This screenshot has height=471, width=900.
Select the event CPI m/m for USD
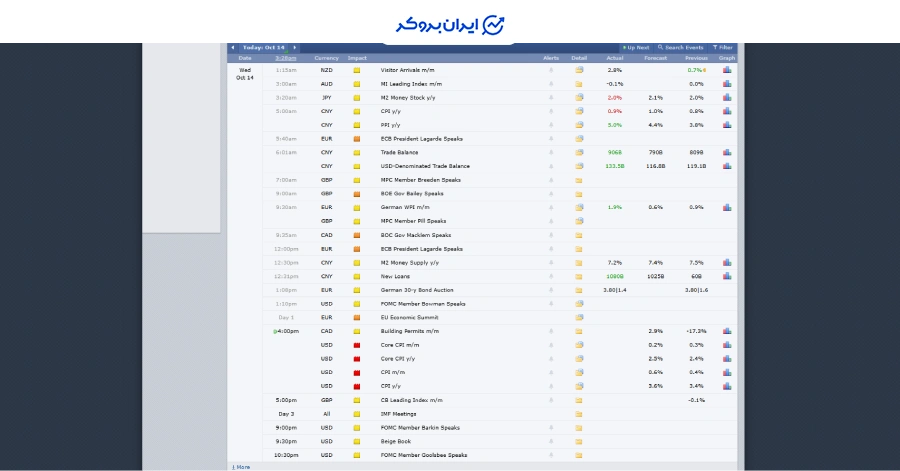click(393, 372)
